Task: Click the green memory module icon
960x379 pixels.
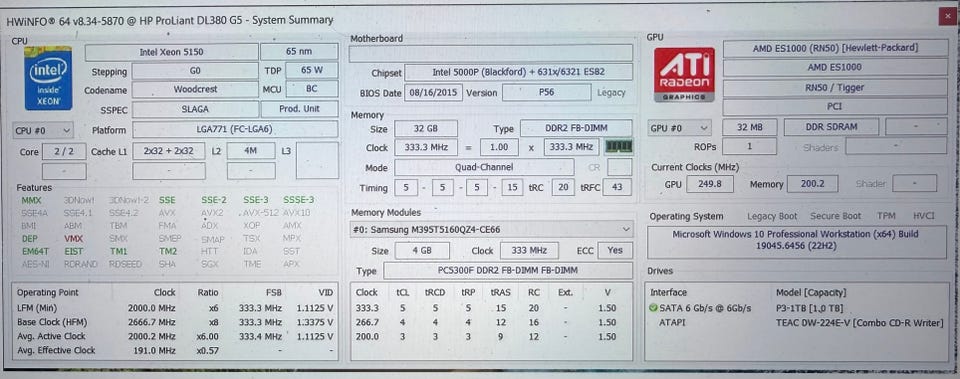Action: pos(618,147)
